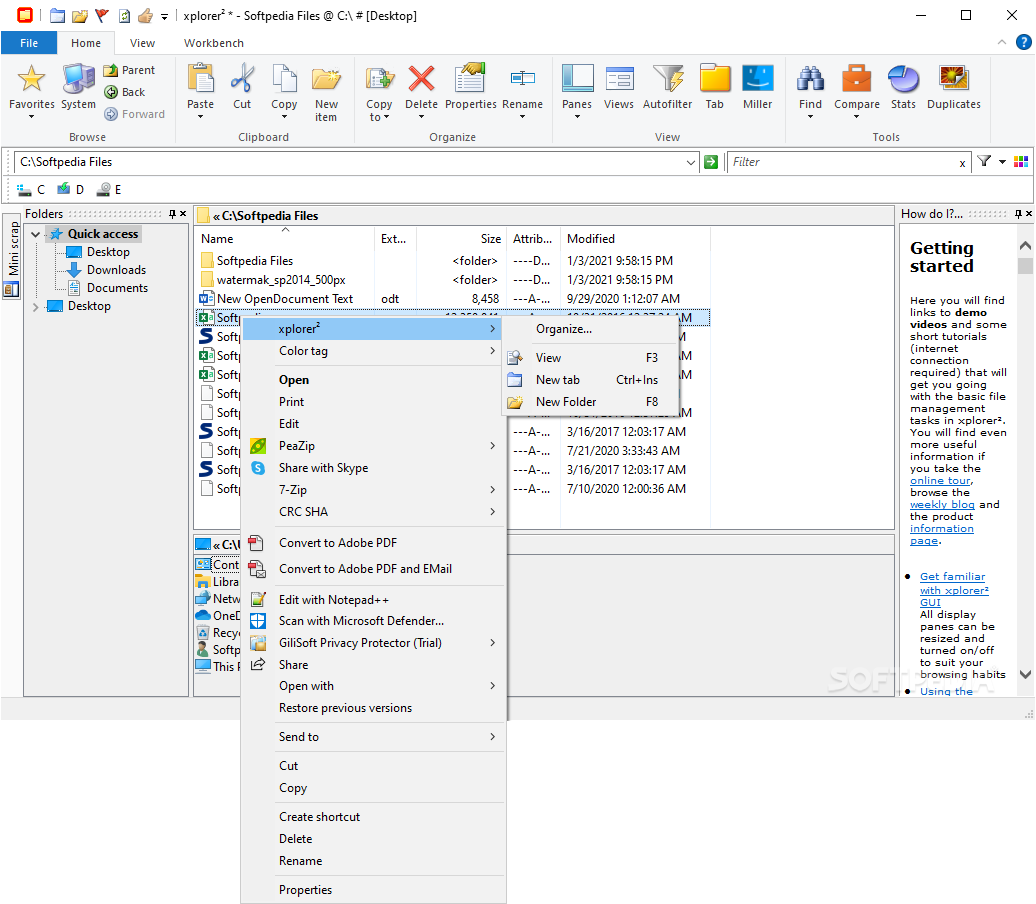Click the Tab folder icon
Viewport: 1036px width, 904px height.
(714, 79)
